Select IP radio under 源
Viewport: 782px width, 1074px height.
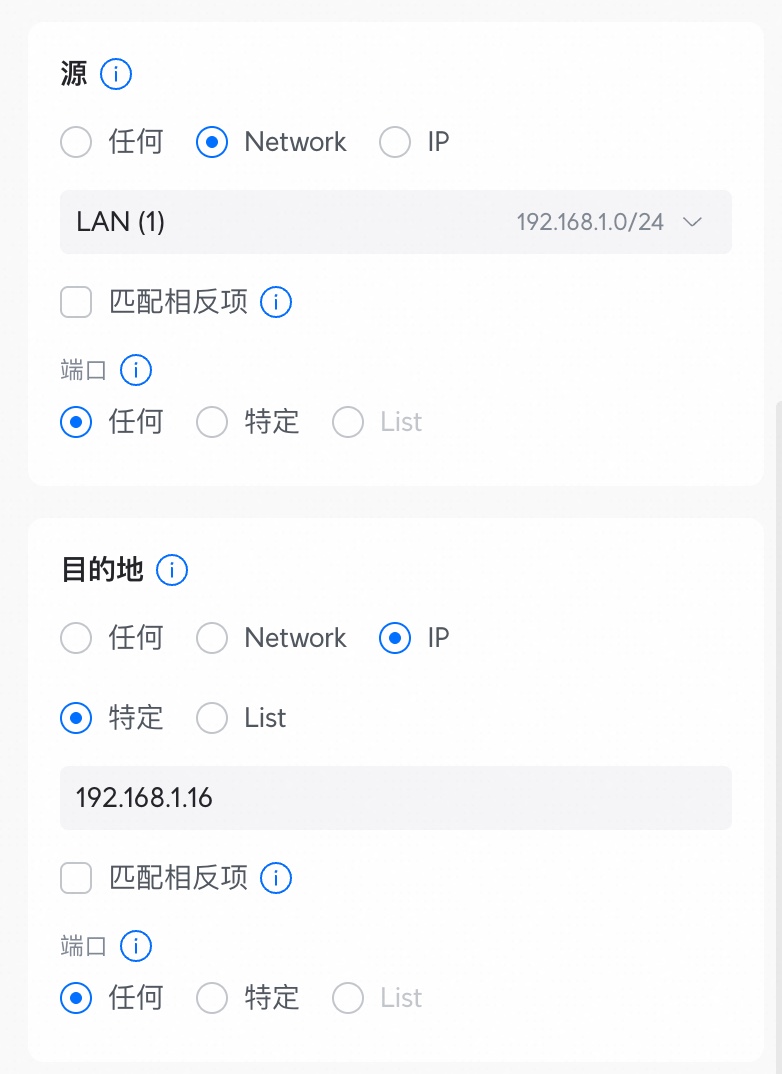[x=395, y=142]
